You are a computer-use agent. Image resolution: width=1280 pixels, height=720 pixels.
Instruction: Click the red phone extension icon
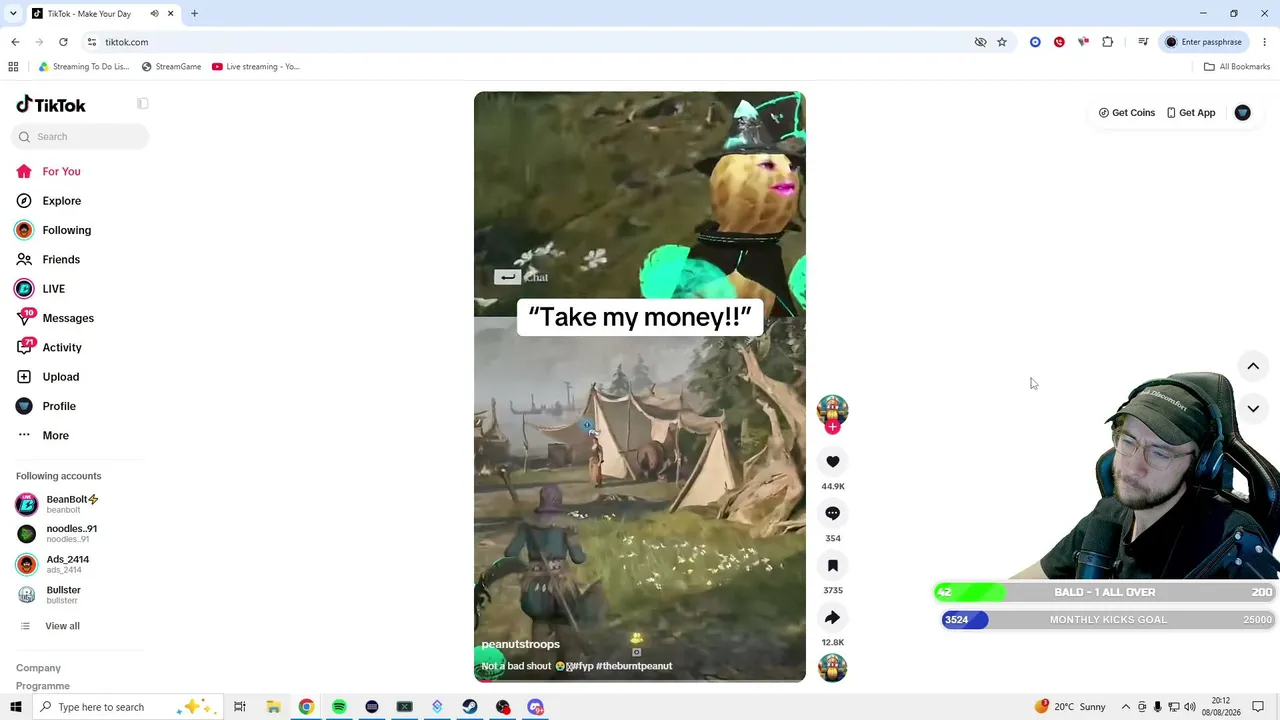[1059, 42]
